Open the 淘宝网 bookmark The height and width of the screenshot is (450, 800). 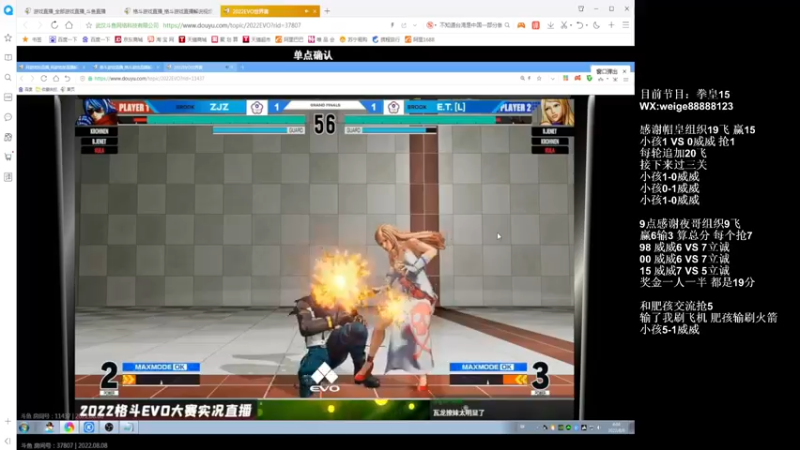pyautogui.click(x=161, y=39)
